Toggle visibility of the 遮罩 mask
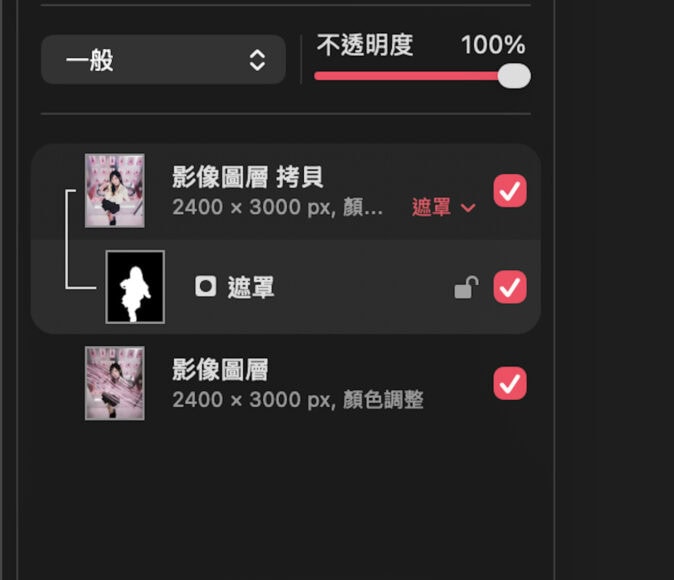Image resolution: width=674 pixels, height=580 pixels. 510,287
